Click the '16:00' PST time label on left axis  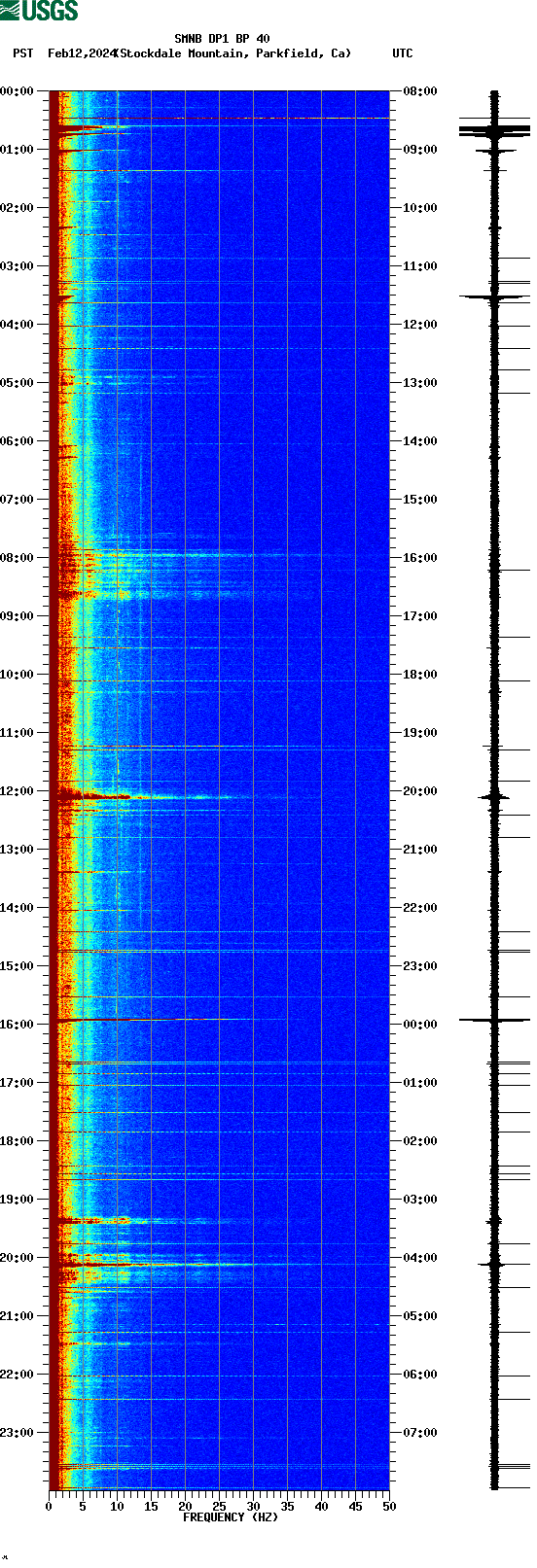click(18, 1025)
